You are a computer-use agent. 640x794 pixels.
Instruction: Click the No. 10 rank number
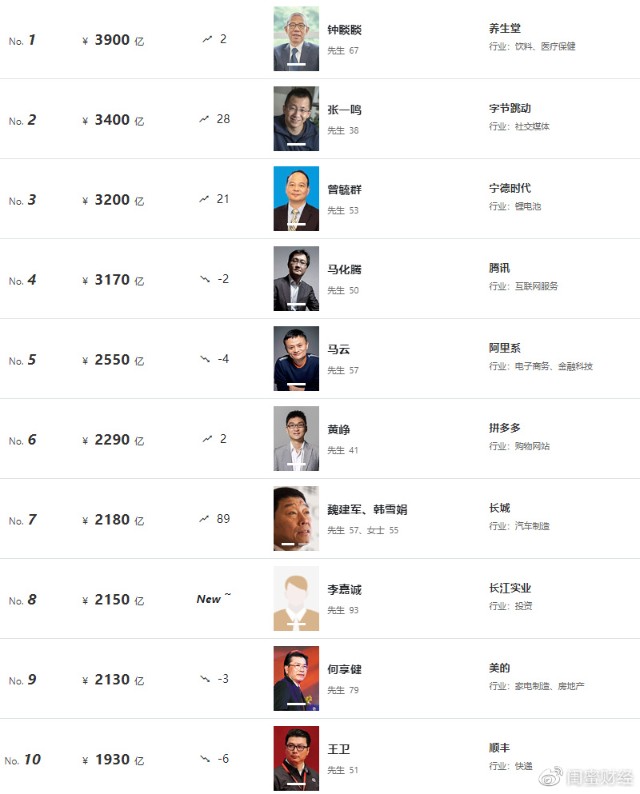click(23, 760)
